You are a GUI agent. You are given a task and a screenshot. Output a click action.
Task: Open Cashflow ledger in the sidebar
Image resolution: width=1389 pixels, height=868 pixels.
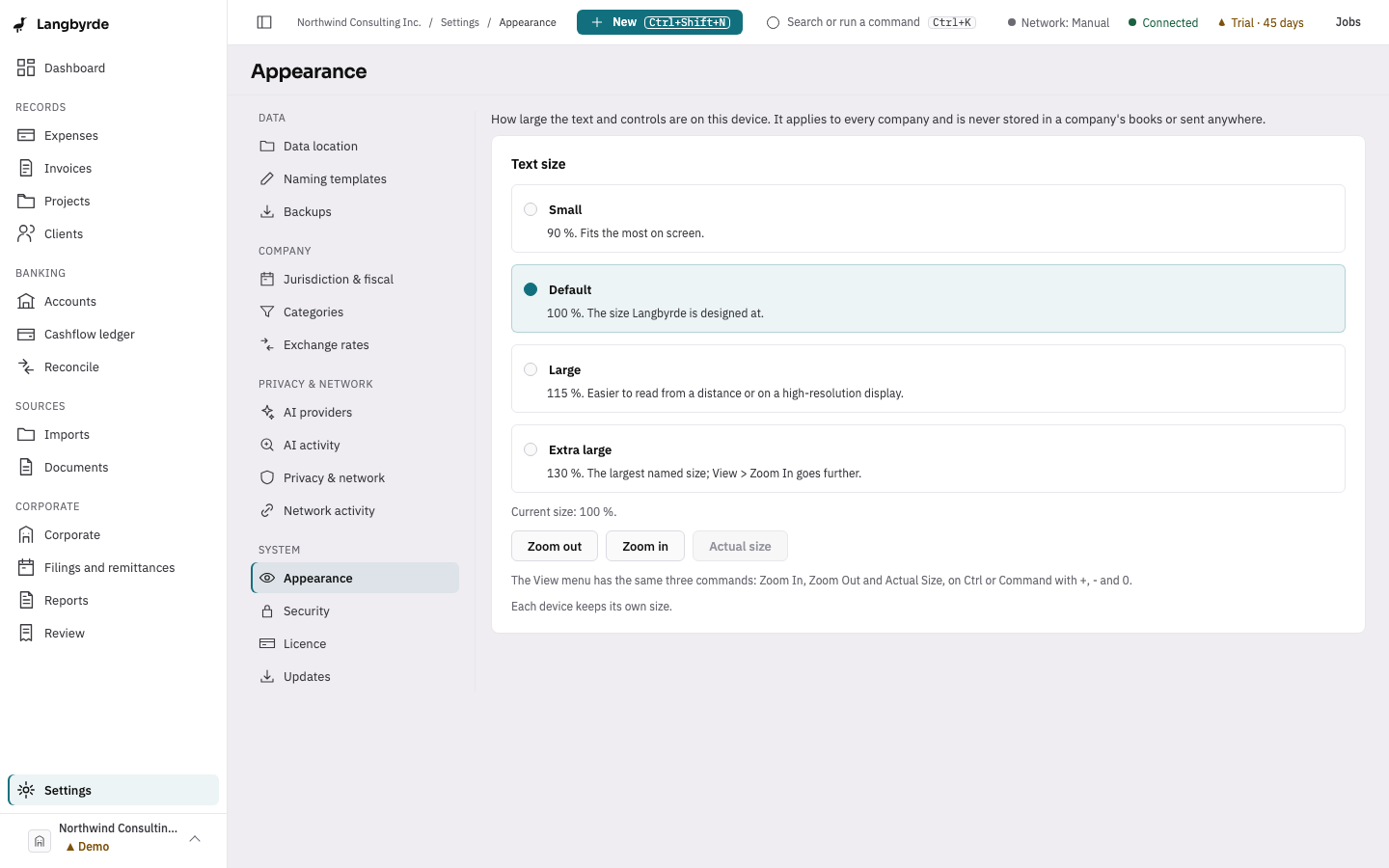[x=114, y=334]
